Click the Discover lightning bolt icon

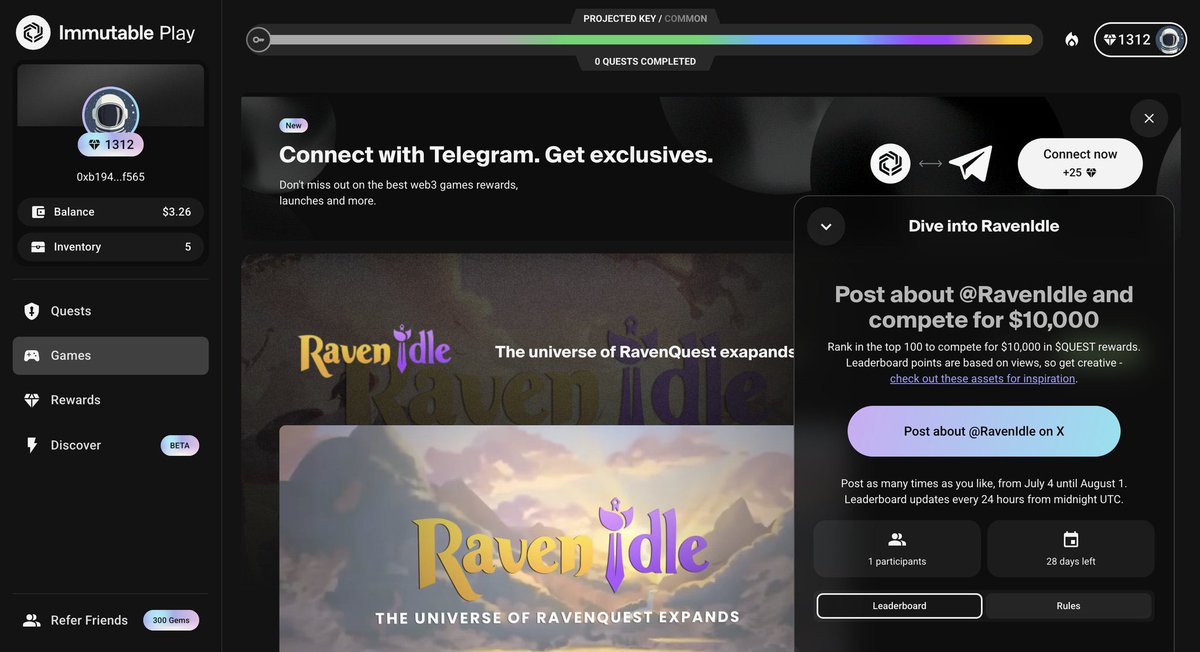click(32, 445)
